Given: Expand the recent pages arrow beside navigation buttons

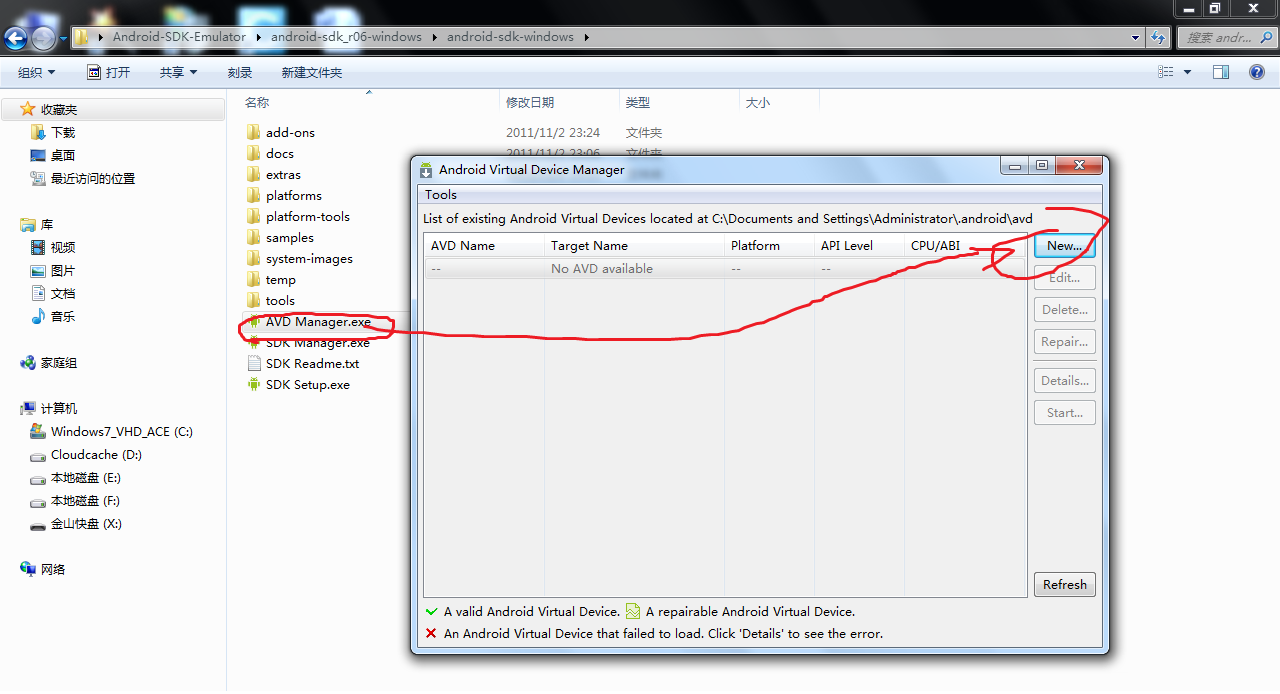Looking at the screenshot, I should point(63,38).
